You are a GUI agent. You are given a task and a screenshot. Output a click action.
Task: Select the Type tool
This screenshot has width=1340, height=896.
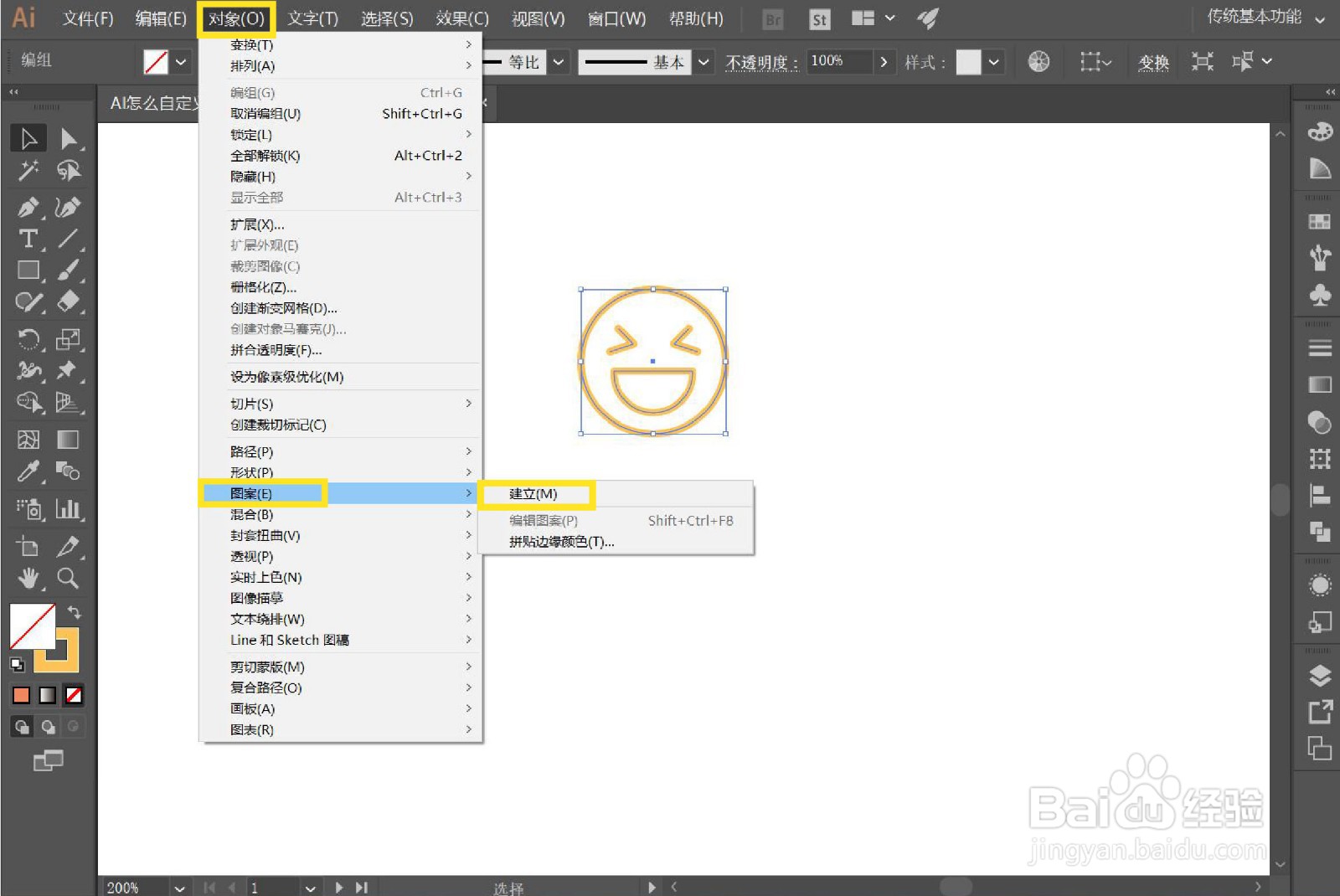pyautogui.click(x=28, y=239)
